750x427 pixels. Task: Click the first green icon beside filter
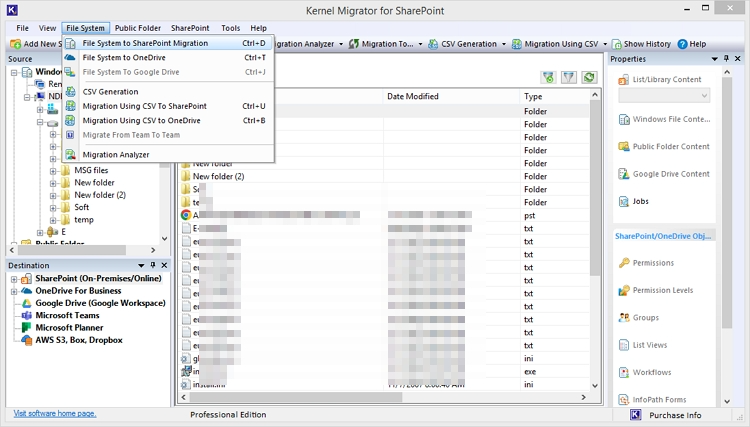pos(549,77)
